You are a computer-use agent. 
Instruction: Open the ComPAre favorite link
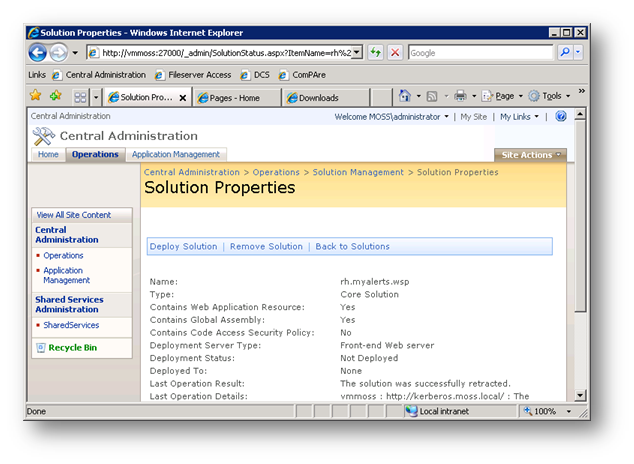pyautogui.click(x=302, y=75)
